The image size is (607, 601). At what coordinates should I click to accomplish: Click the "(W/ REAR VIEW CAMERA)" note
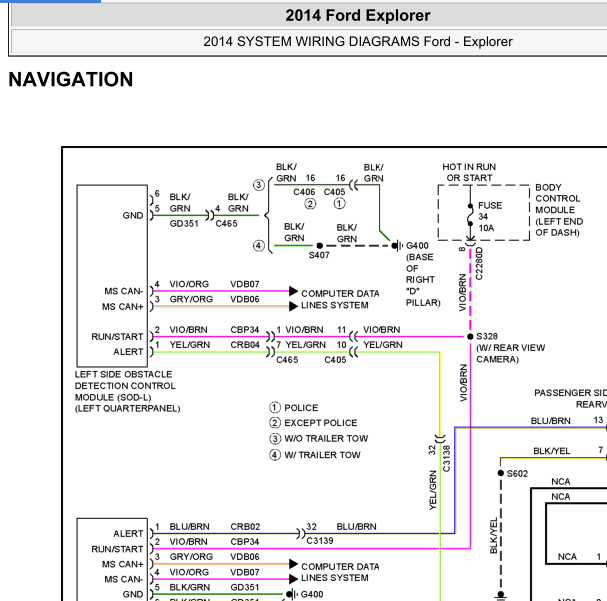[510, 353]
